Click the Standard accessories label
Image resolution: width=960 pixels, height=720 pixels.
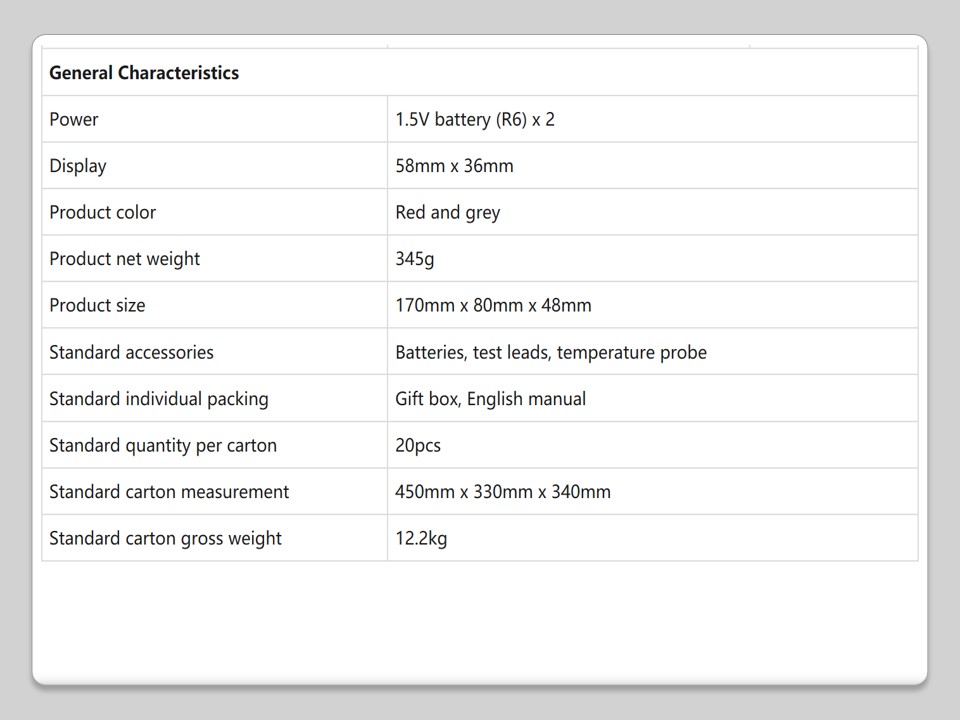(x=131, y=352)
